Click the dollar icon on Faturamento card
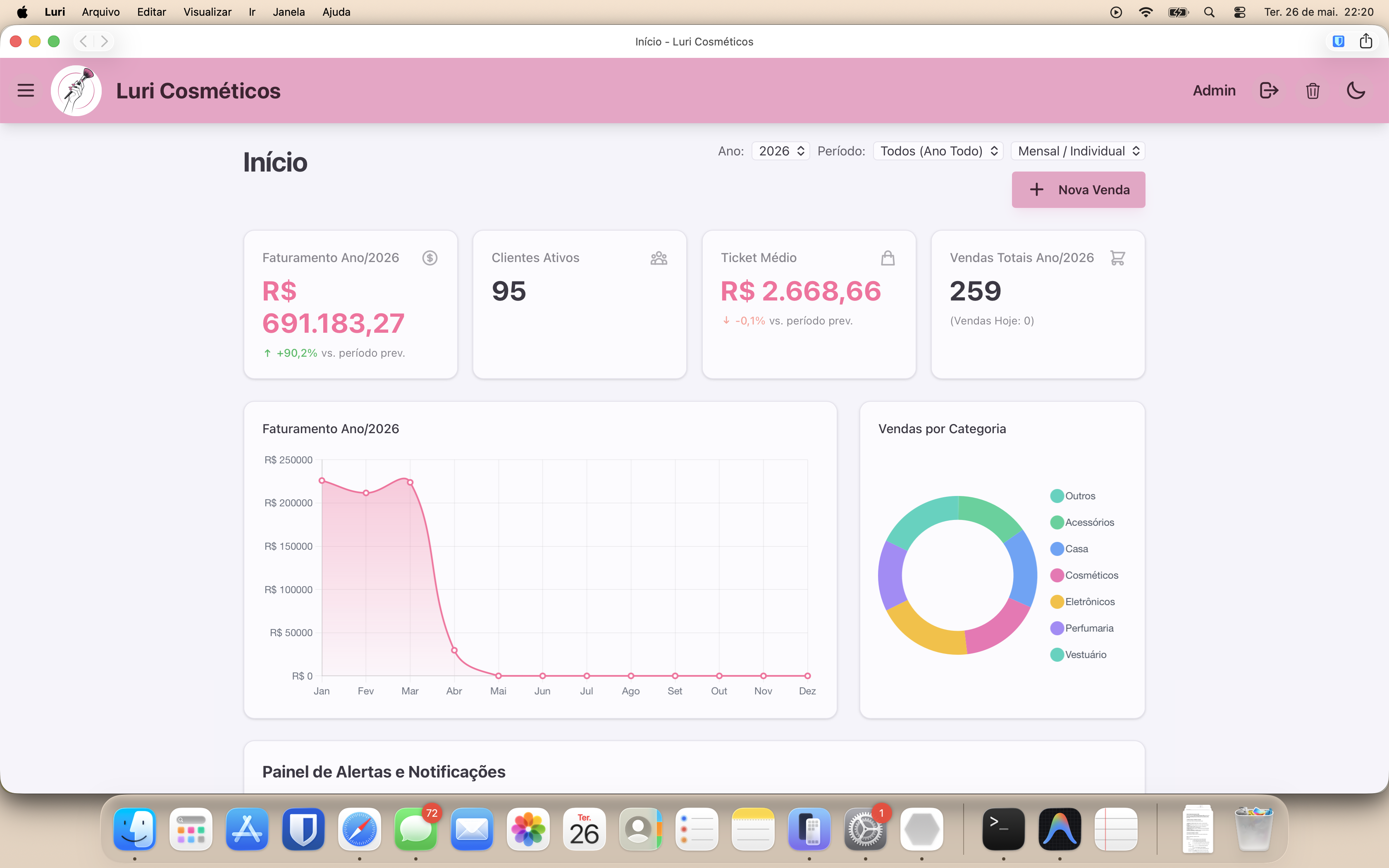Viewport: 1389px width, 868px height. pyautogui.click(x=430, y=258)
